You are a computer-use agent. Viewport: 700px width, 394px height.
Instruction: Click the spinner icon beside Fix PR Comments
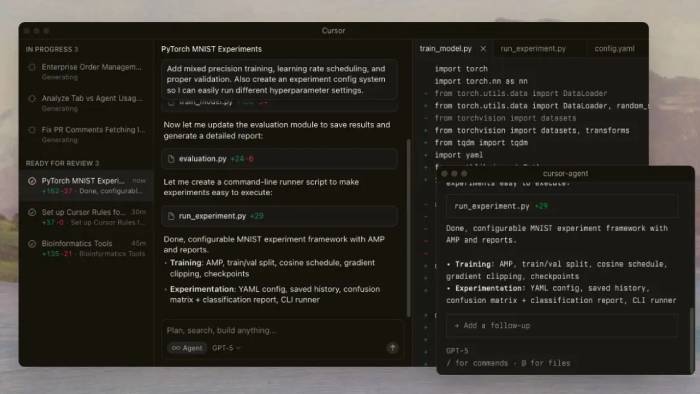[x=32, y=130]
